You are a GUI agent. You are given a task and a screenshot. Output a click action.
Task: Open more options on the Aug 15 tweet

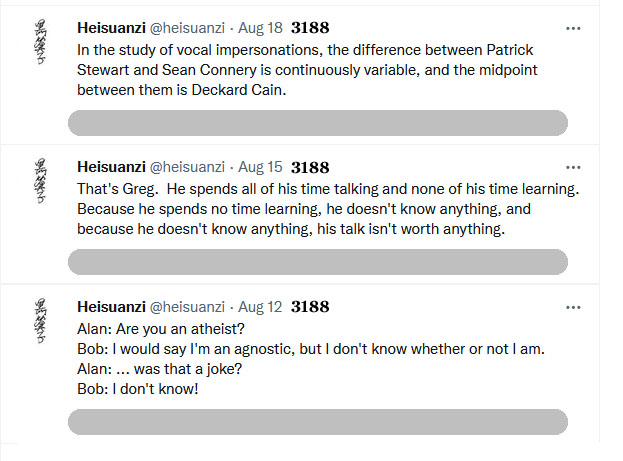pos(573,167)
